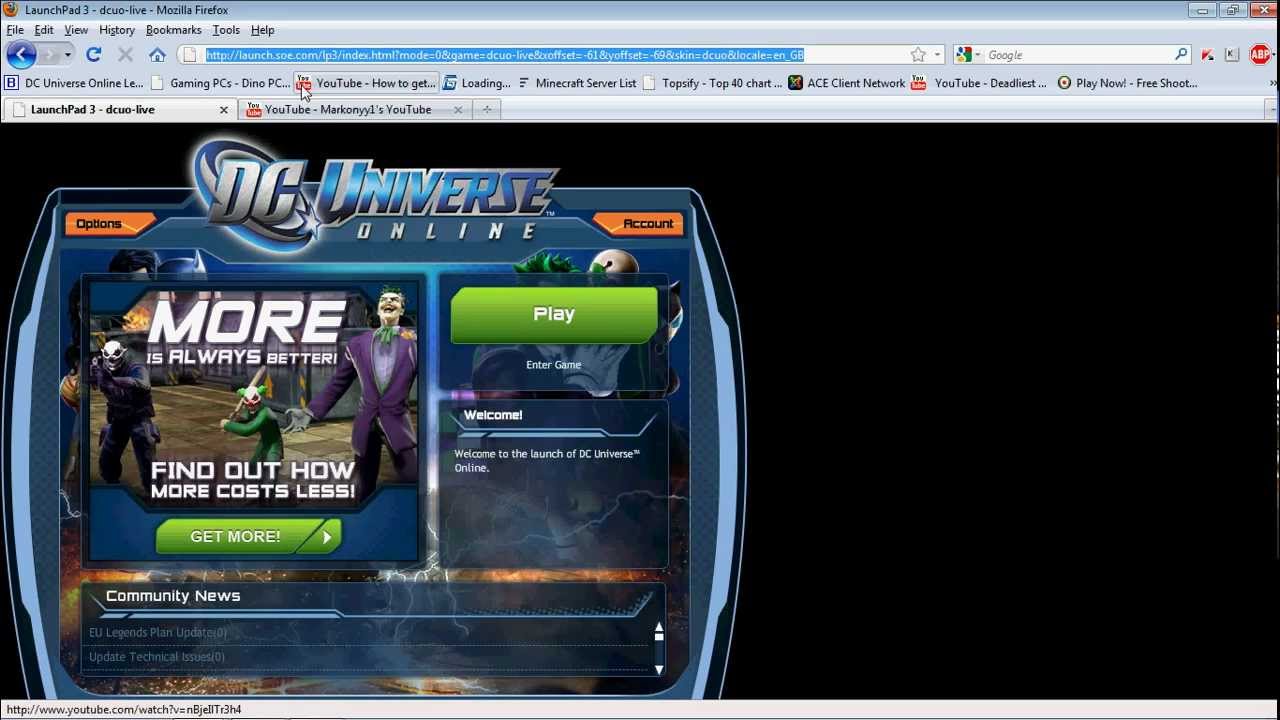This screenshot has width=1280, height=720.
Task: Click the Welcome! panel heading
Action: point(493,415)
